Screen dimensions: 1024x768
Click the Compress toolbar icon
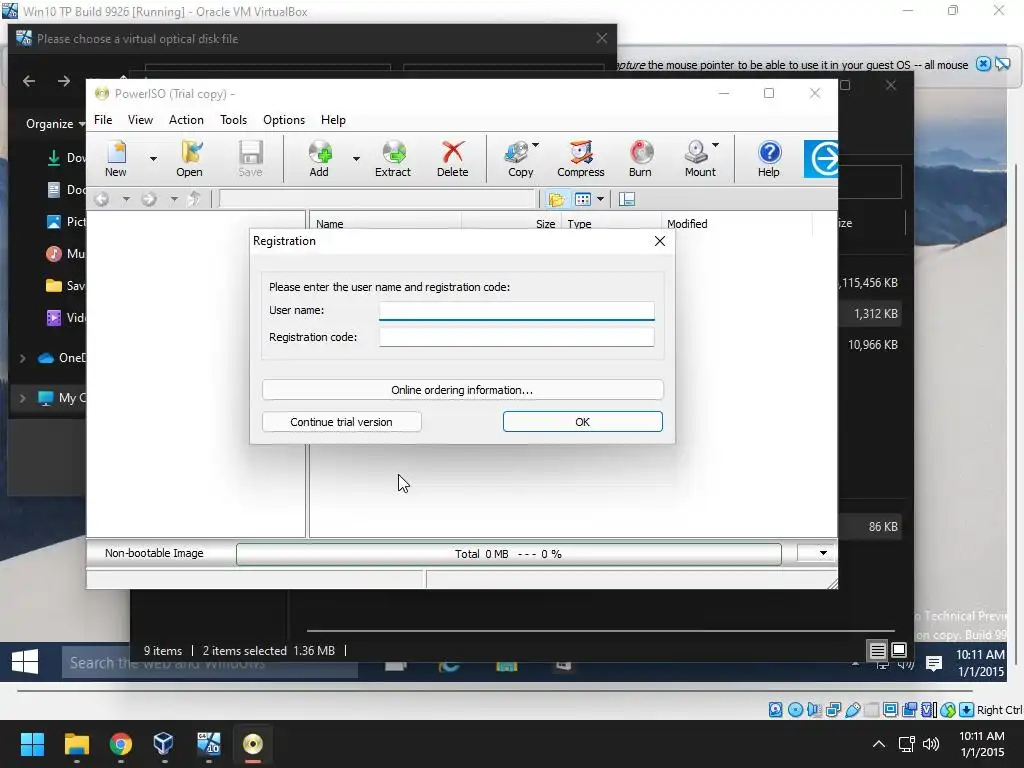pos(581,159)
